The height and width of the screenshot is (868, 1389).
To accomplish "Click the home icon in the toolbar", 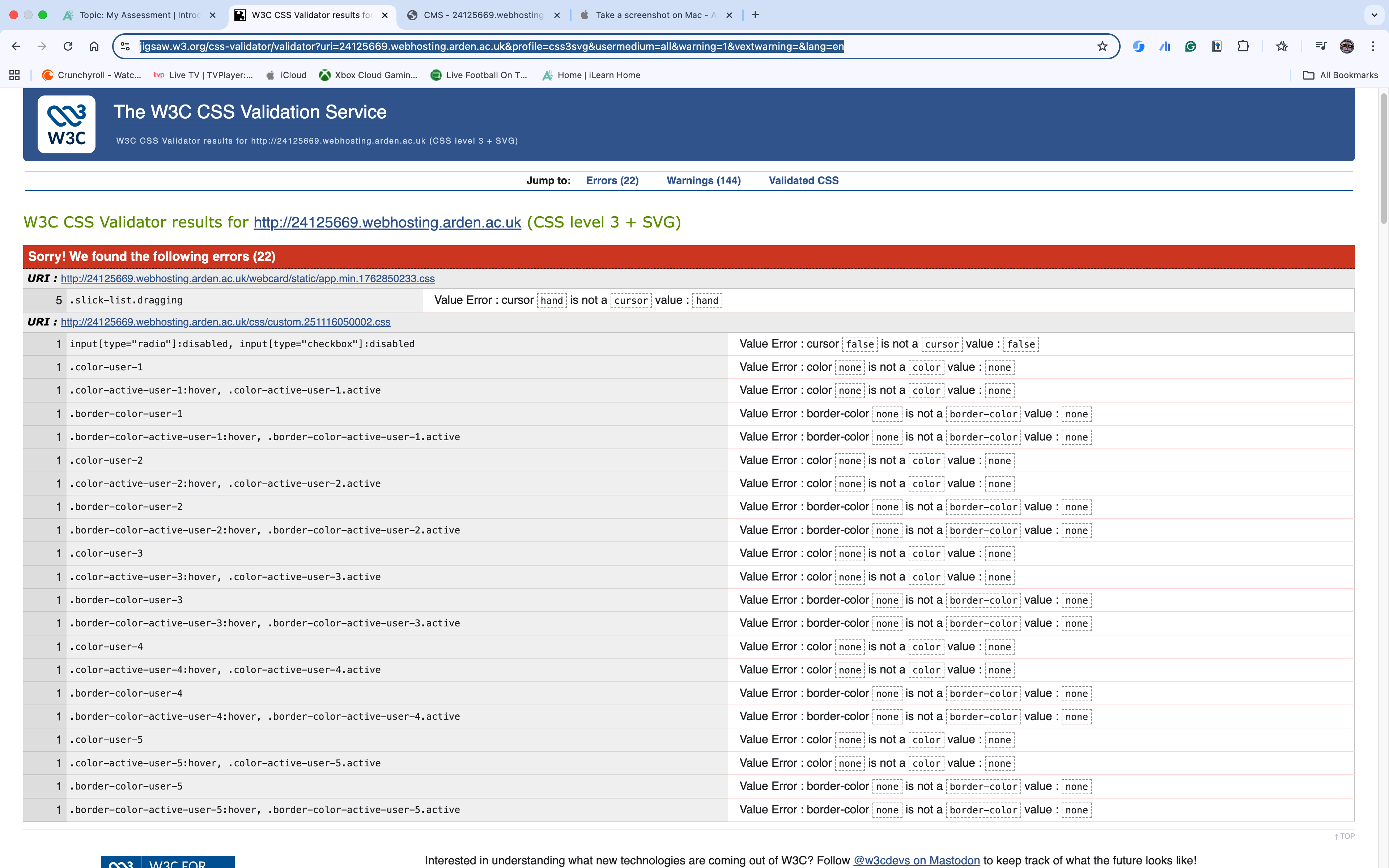I will [94, 46].
